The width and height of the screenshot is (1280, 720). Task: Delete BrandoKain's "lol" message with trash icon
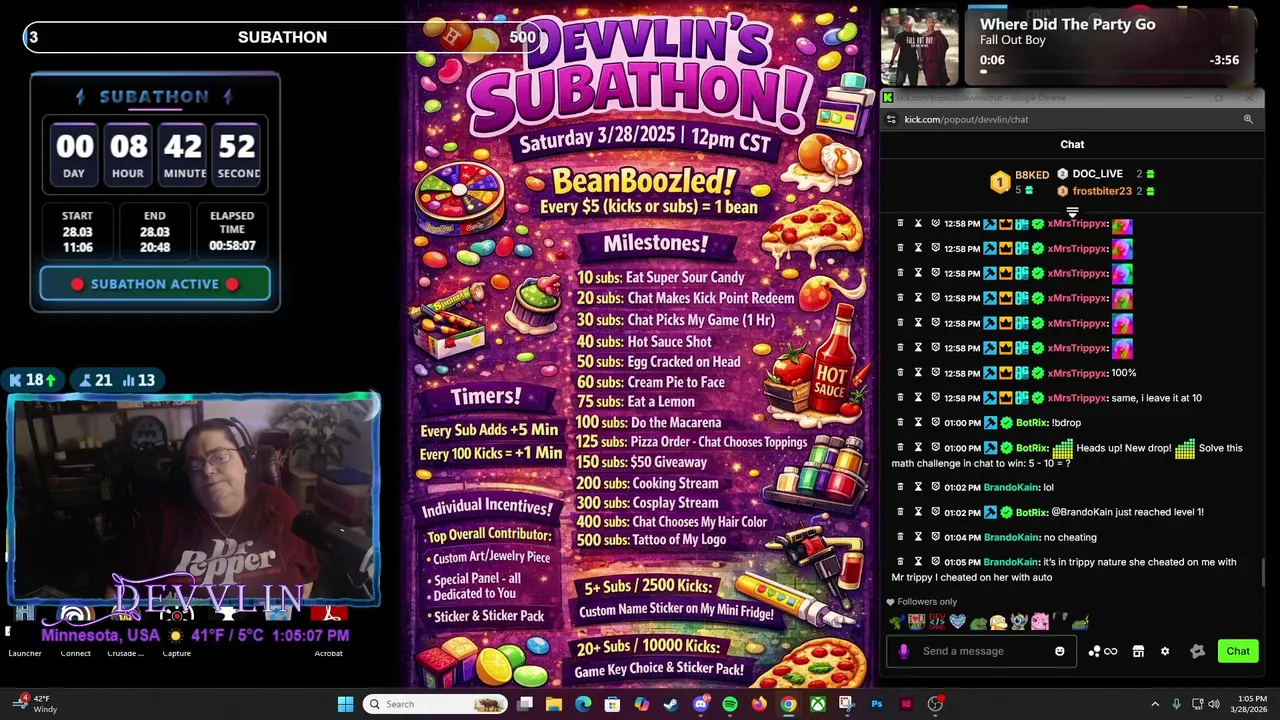click(x=900, y=487)
